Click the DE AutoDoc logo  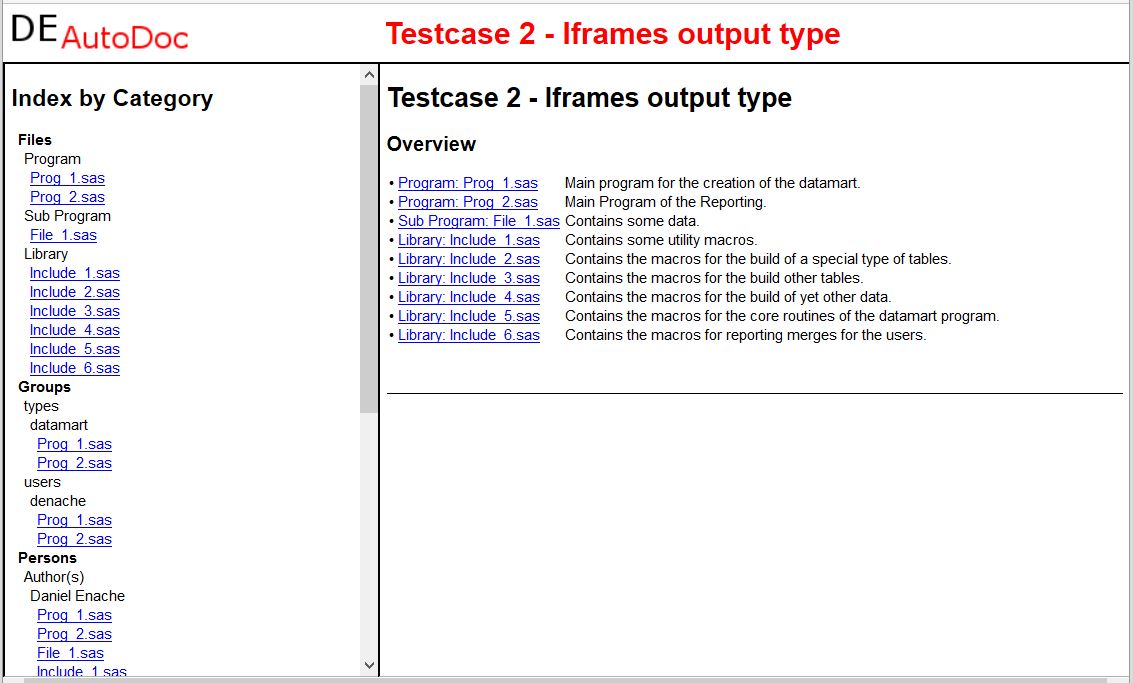(x=99, y=32)
